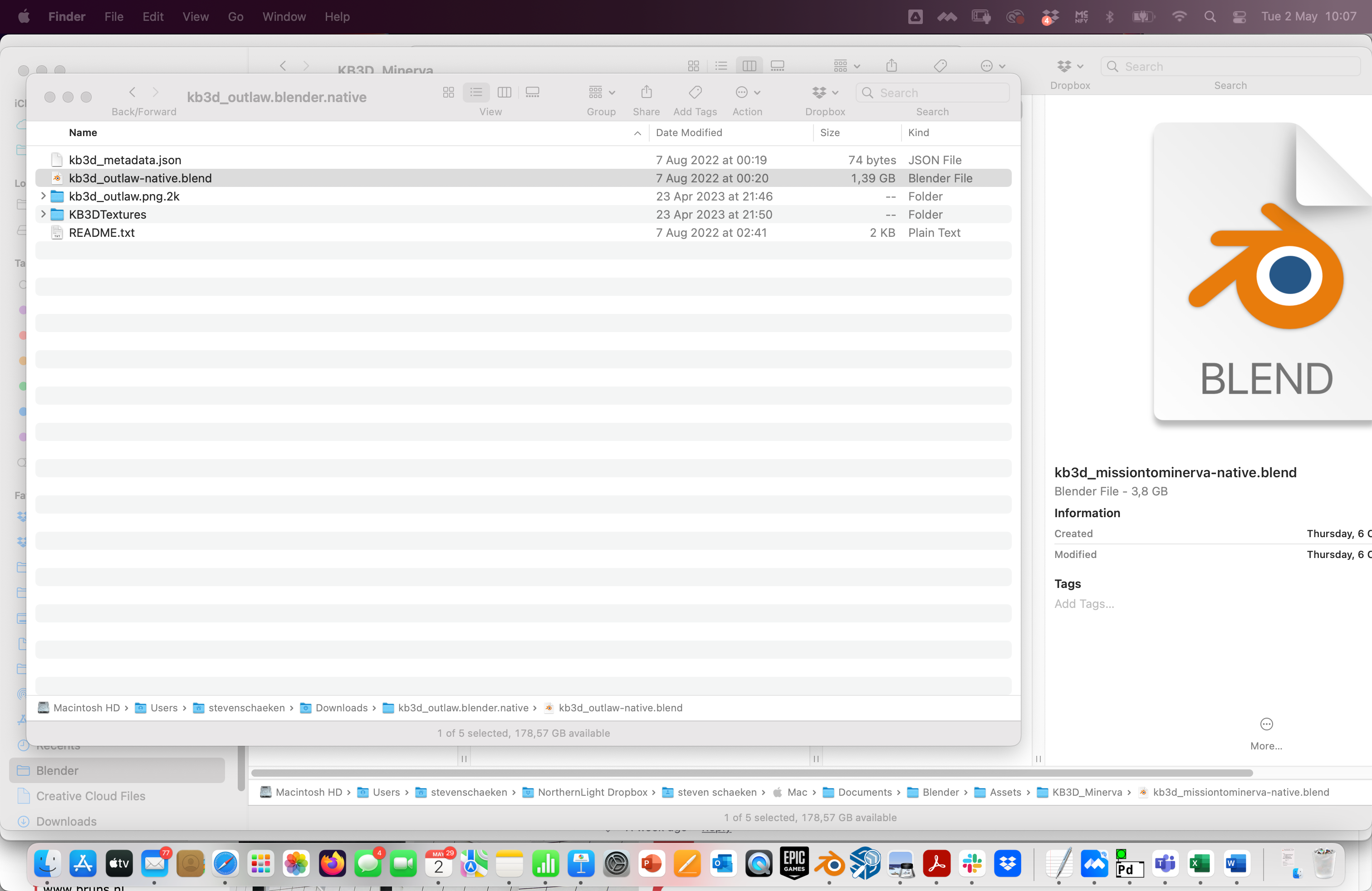Select README.txt file

click(x=523, y=233)
